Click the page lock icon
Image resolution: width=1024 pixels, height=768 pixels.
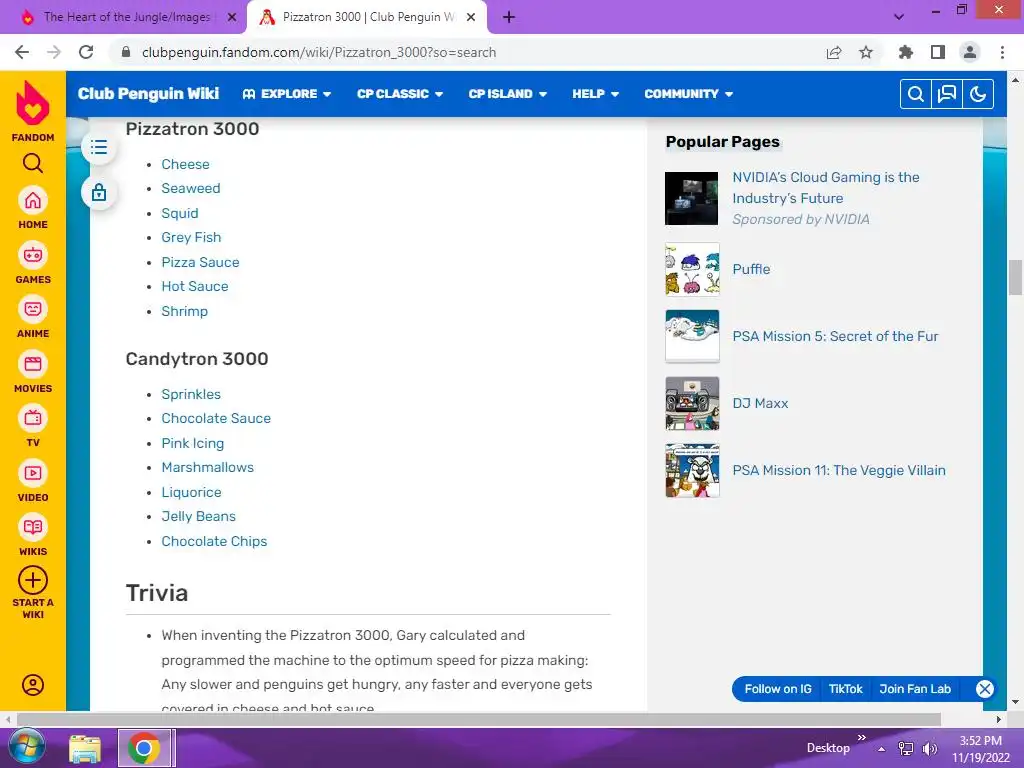[99, 193]
